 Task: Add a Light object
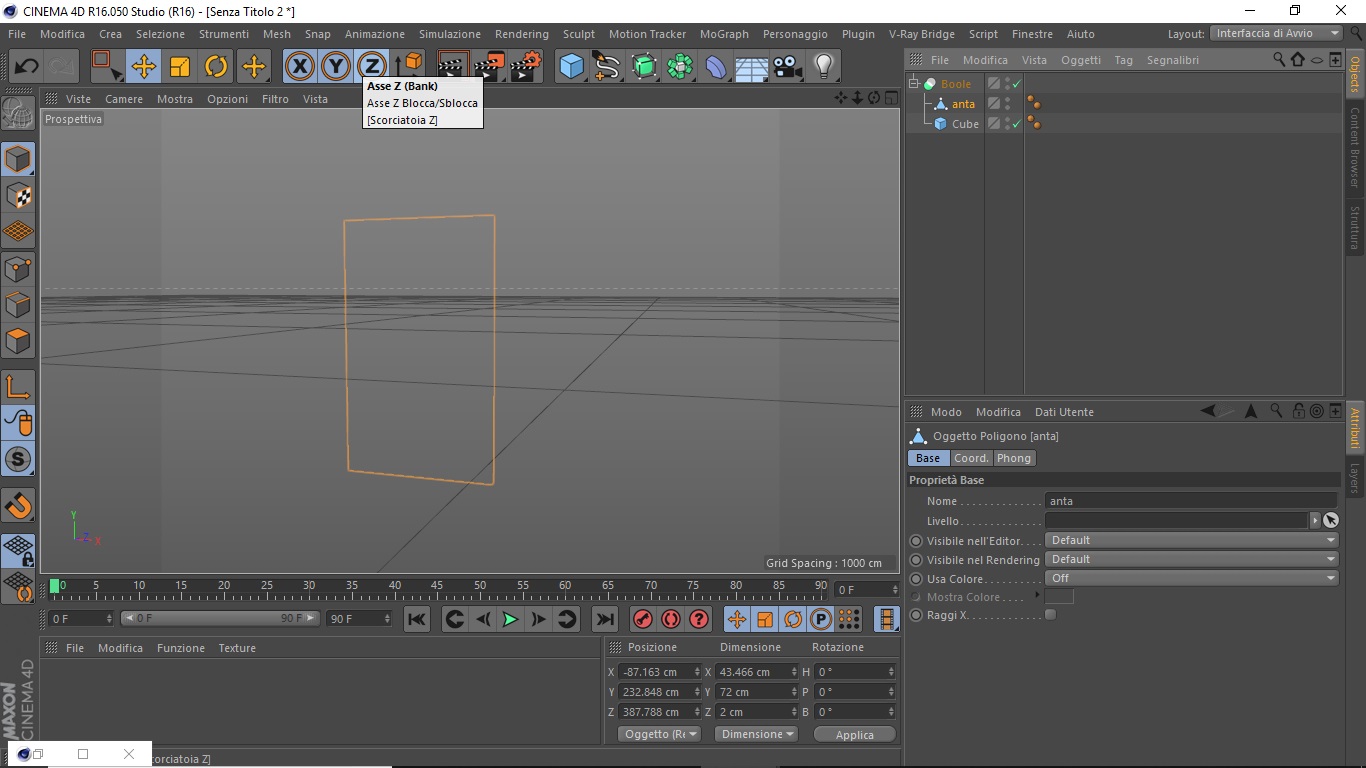click(824, 67)
